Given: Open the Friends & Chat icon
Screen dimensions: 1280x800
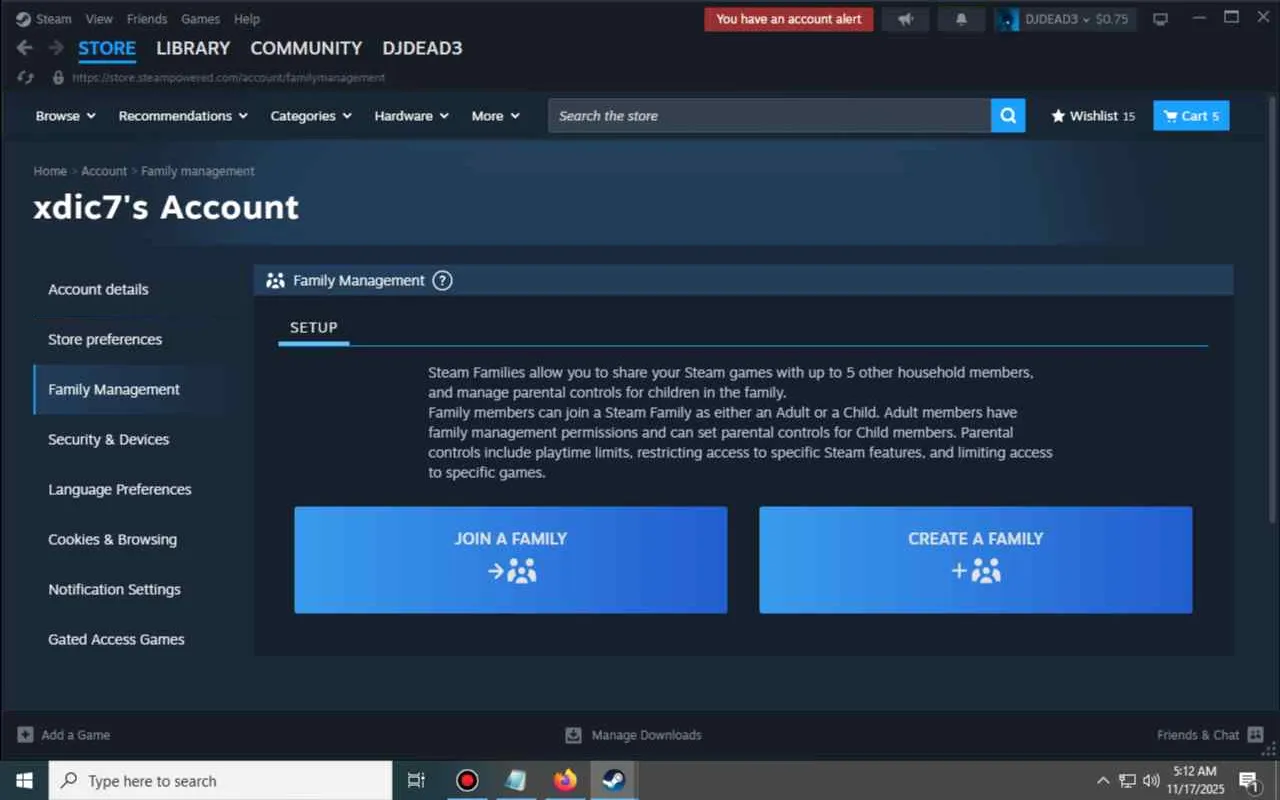Looking at the screenshot, I should click(1255, 735).
